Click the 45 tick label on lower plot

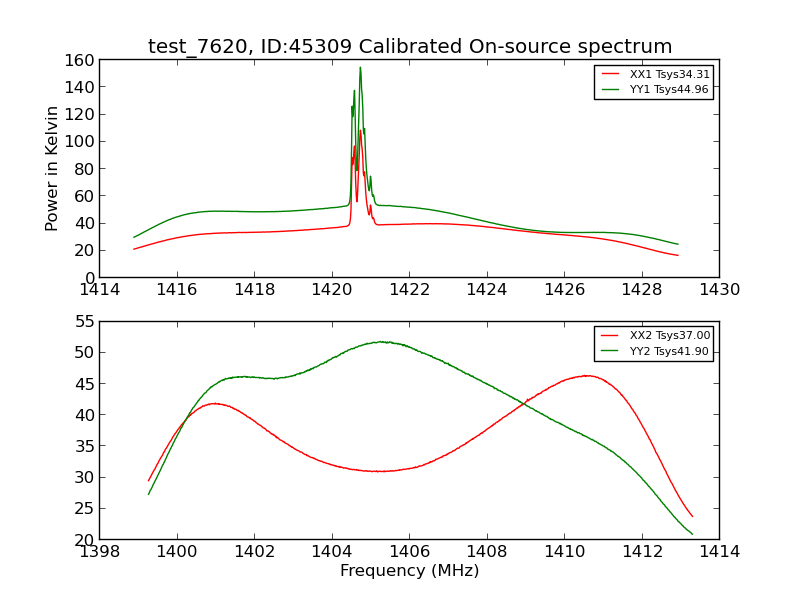tap(84, 384)
